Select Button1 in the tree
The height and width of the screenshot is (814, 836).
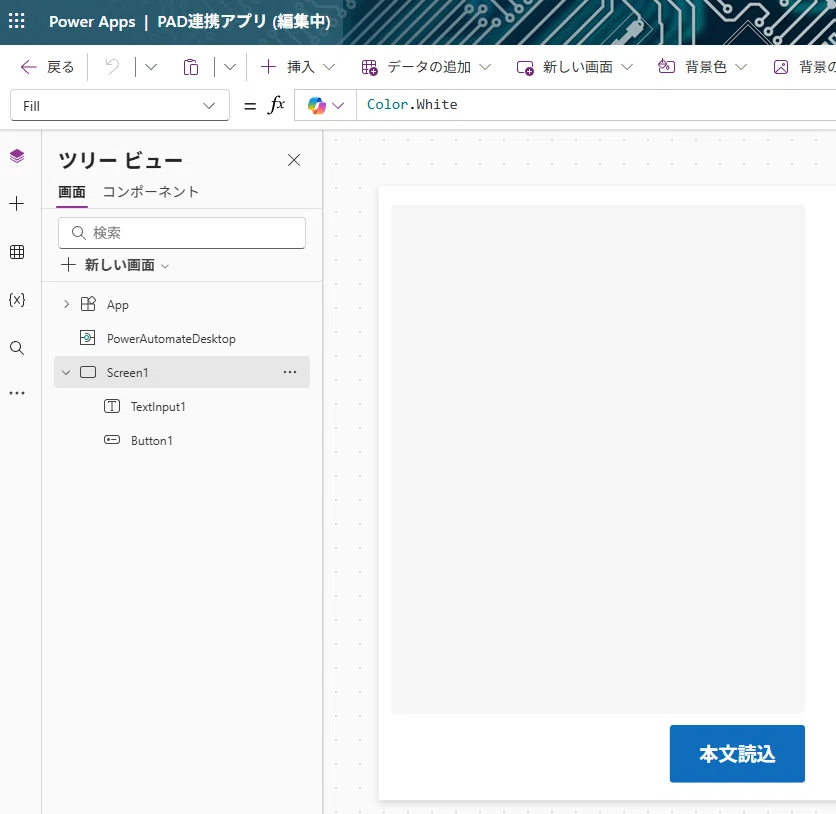pyautogui.click(x=152, y=441)
